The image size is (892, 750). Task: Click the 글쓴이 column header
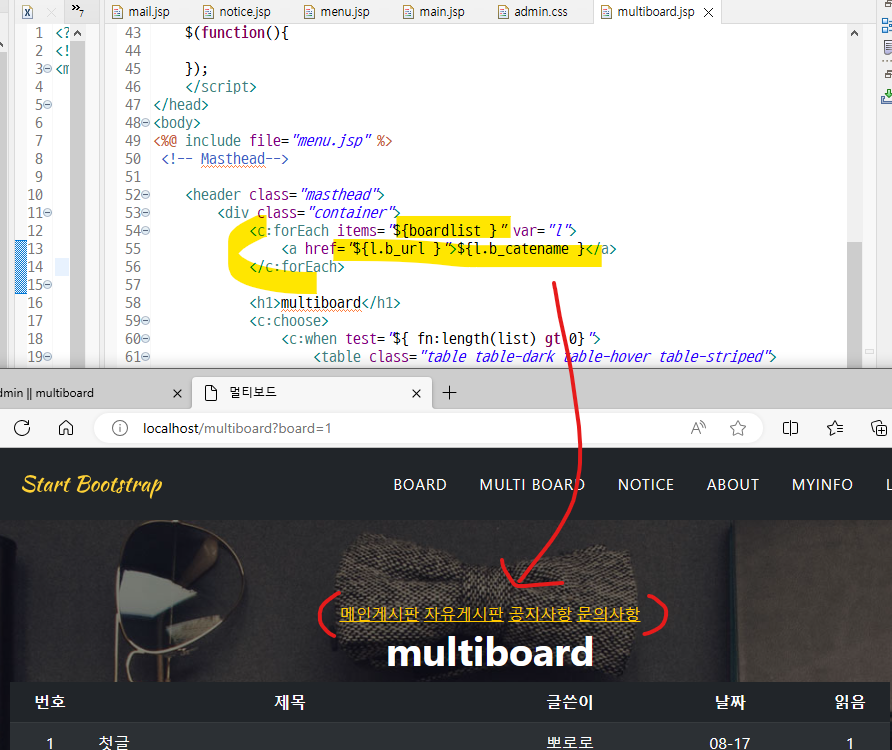pos(569,702)
